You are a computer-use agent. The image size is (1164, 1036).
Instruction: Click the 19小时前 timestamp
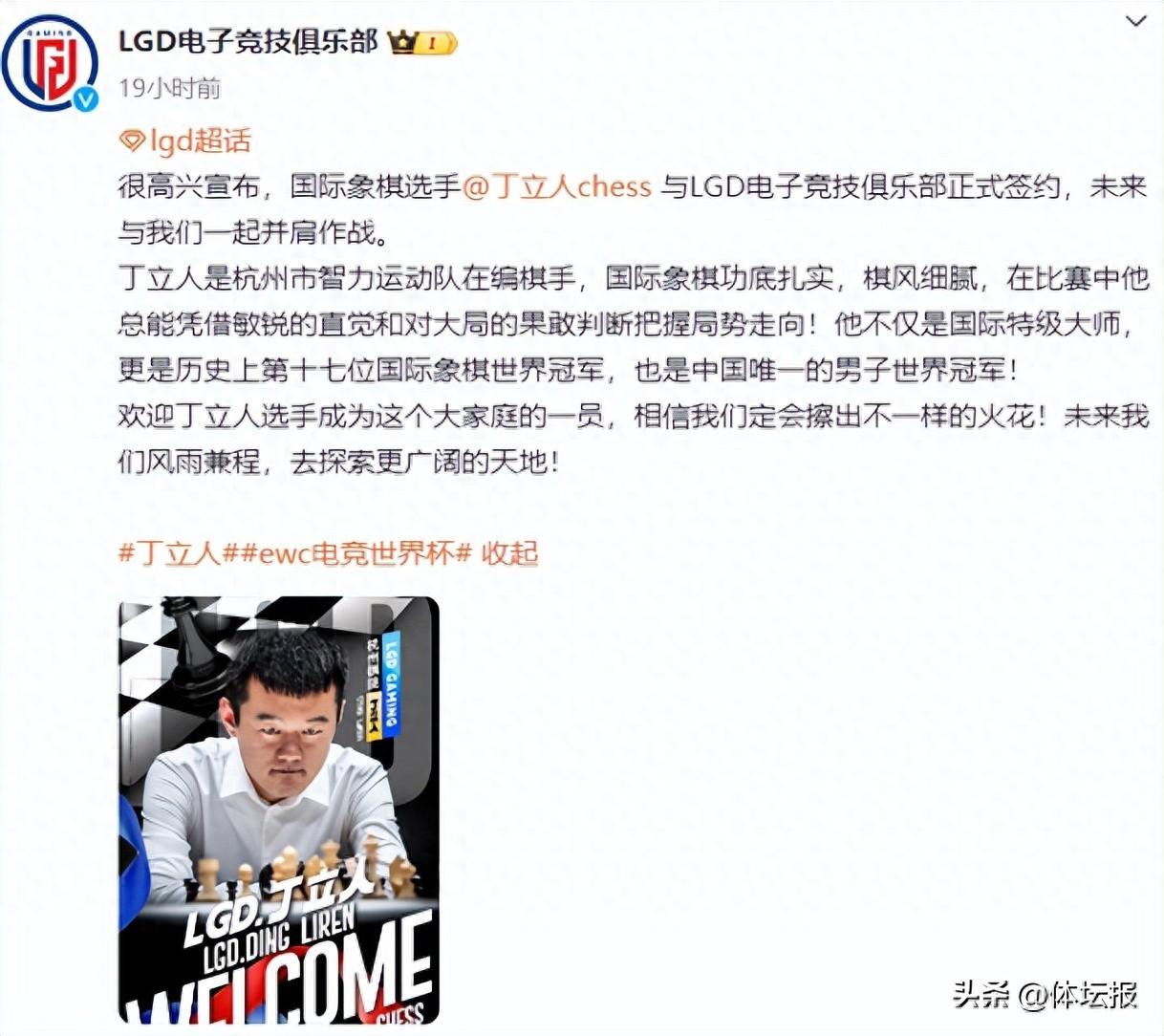tap(169, 88)
